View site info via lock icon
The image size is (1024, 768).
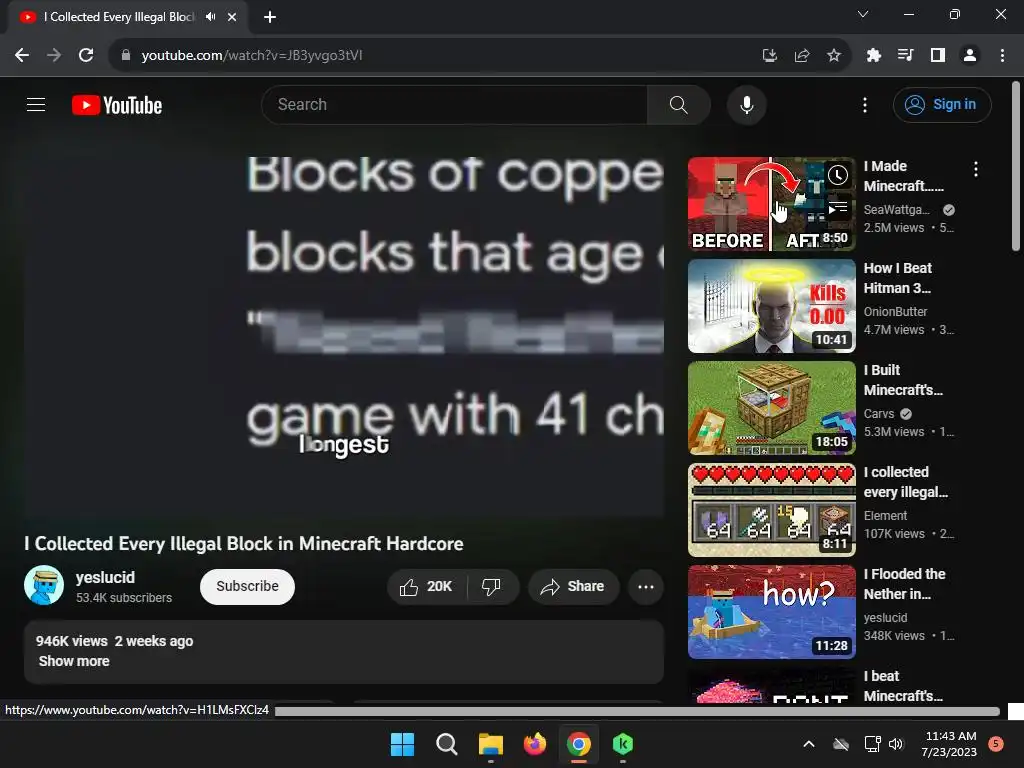(125, 56)
